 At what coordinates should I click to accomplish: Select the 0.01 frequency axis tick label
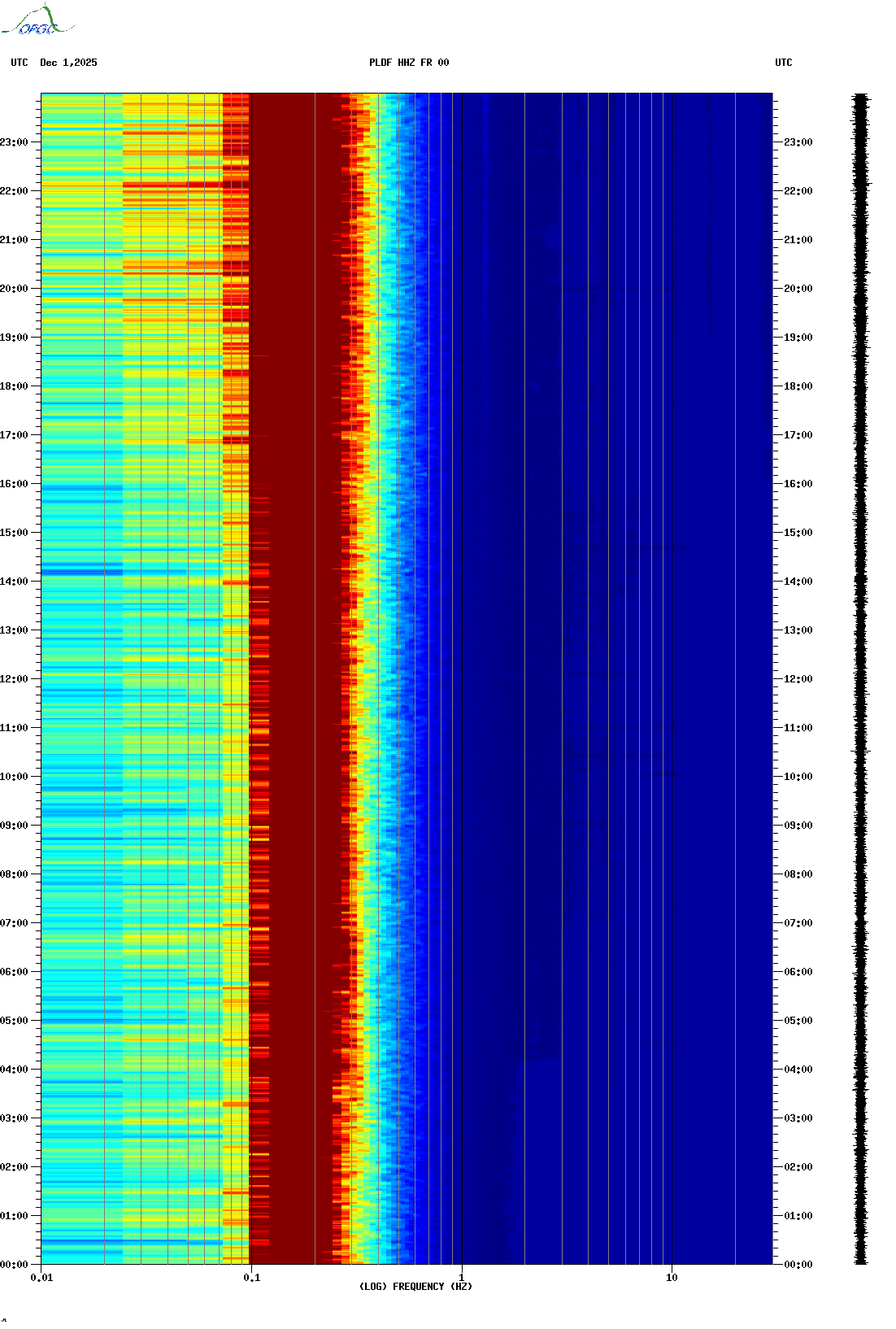pyautogui.click(x=41, y=1278)
